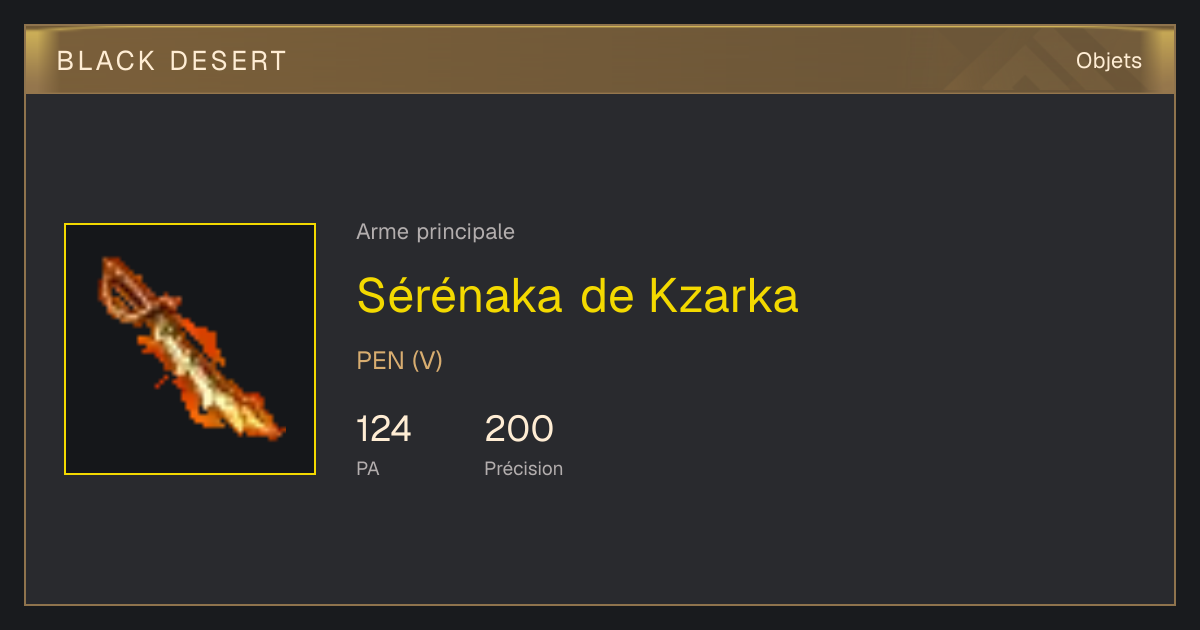Click the word Kzarka in the title
The height and width of the screenshot is (630, 1200).
pos(723,295)
